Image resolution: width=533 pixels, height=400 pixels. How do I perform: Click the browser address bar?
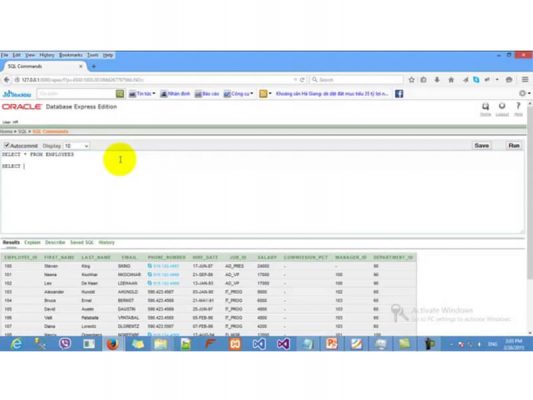tap(153, 80)
